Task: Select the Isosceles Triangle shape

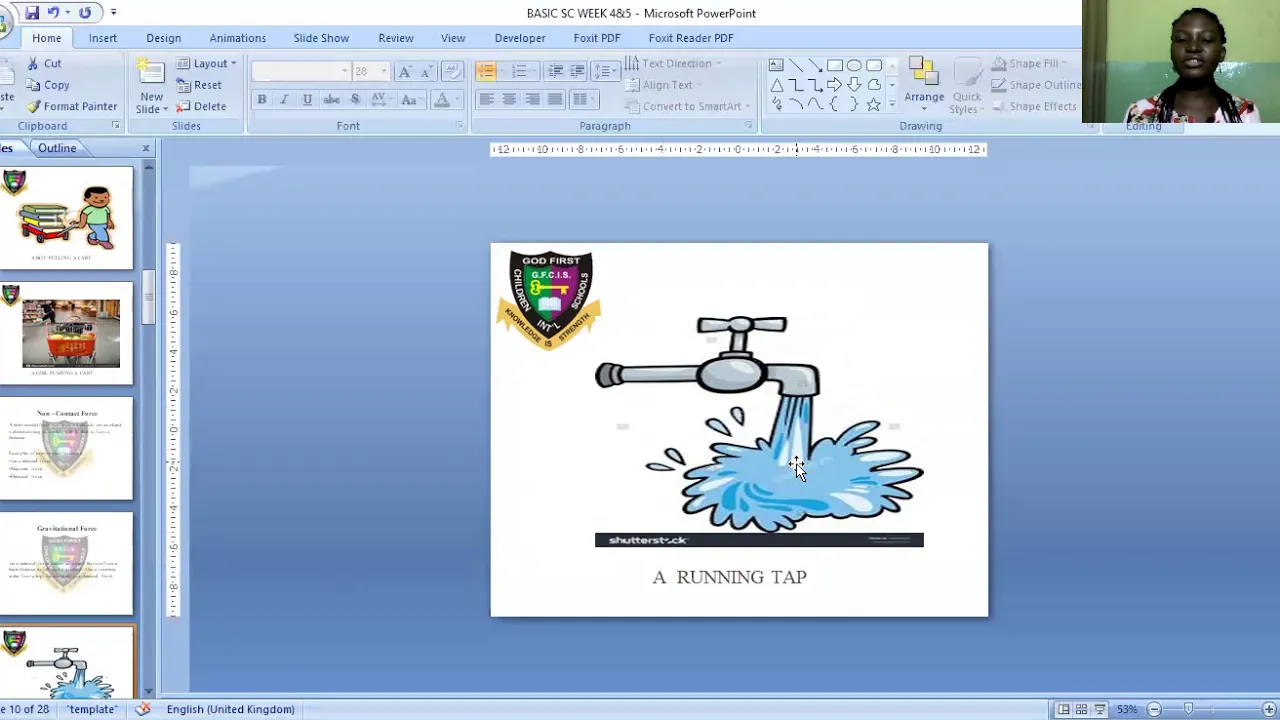Action: 776,85
